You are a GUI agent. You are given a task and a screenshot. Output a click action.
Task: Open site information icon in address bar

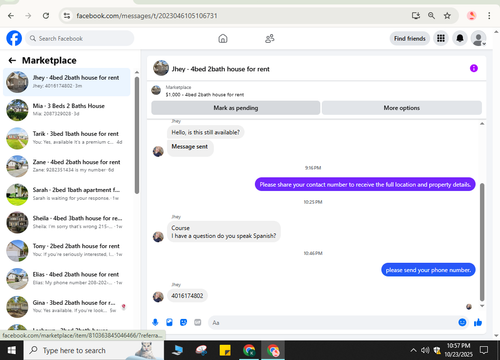click(x=67, y=16)
